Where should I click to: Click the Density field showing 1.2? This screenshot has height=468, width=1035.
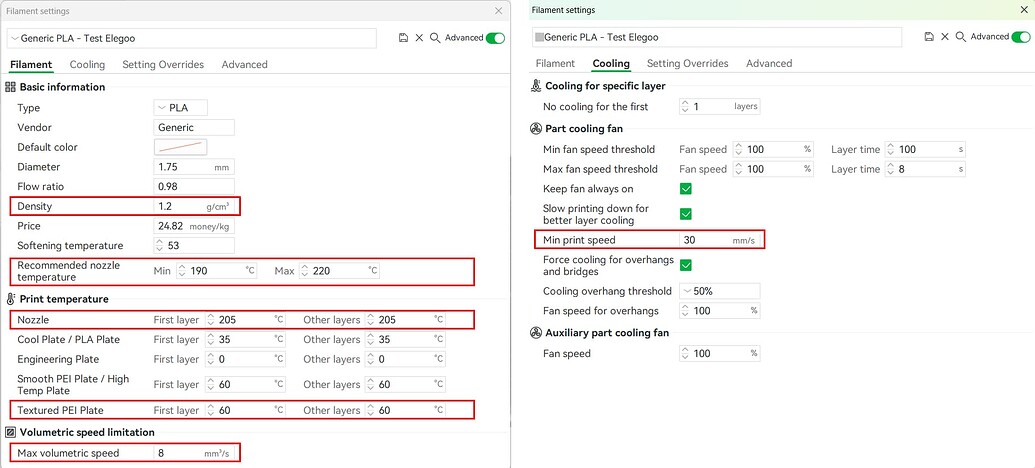[x=194, y=206]
